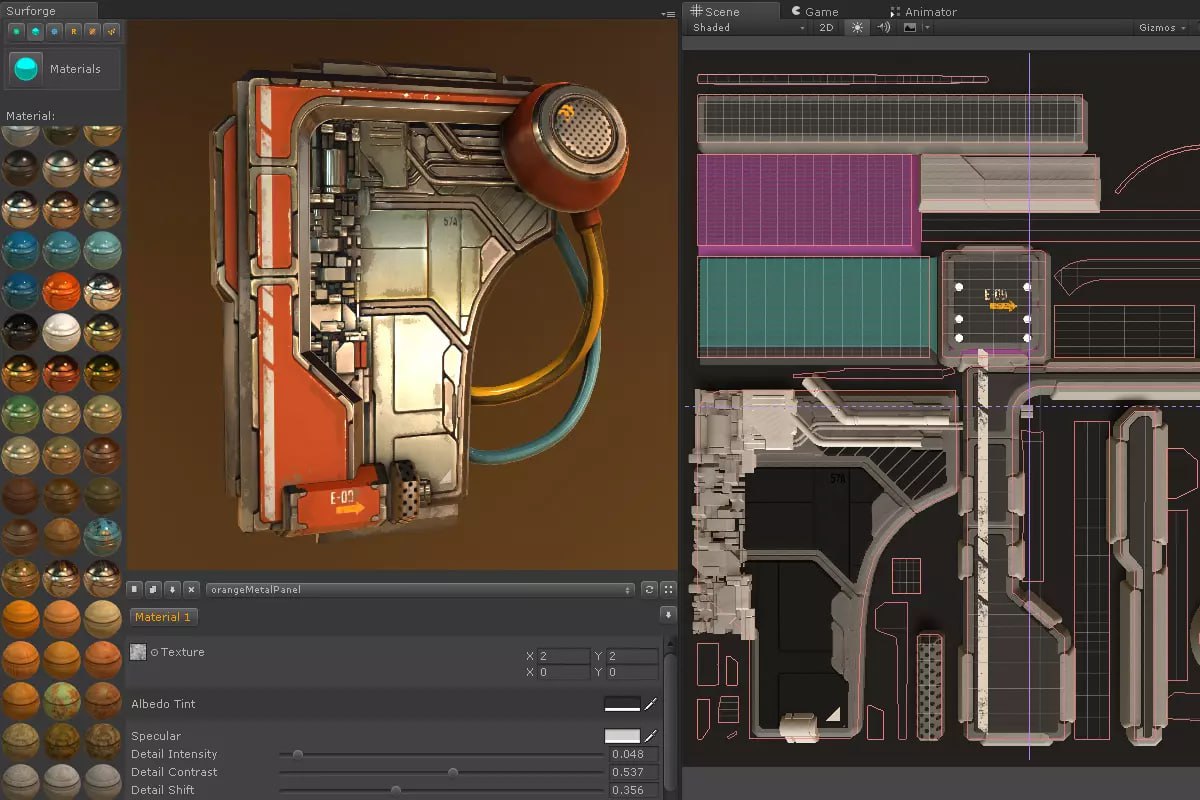Click the X icon left of orangeMetalPanel
This screenshot has height=800, width=1200.
click(190, 590)
